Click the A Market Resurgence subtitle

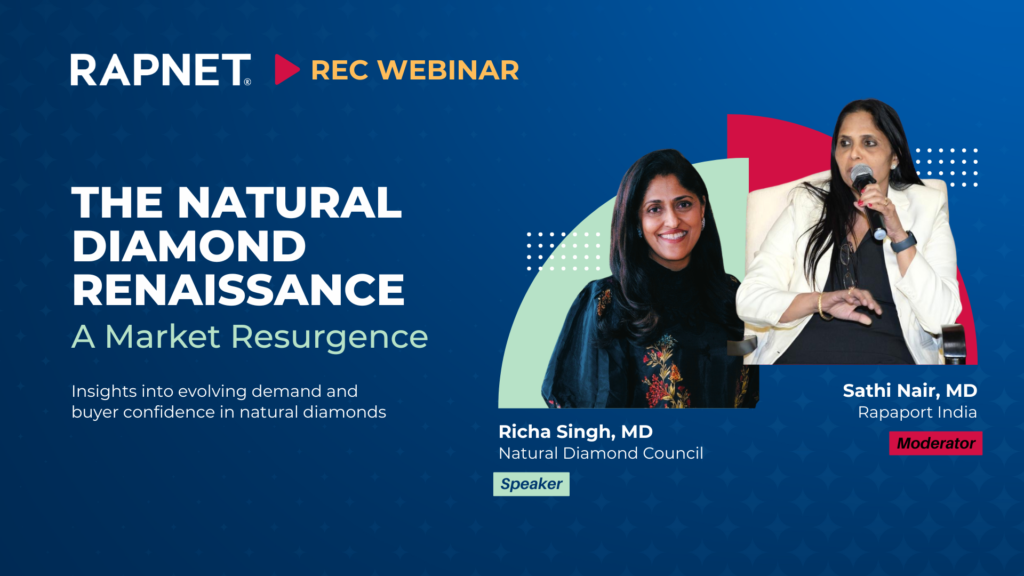[249, 337]
